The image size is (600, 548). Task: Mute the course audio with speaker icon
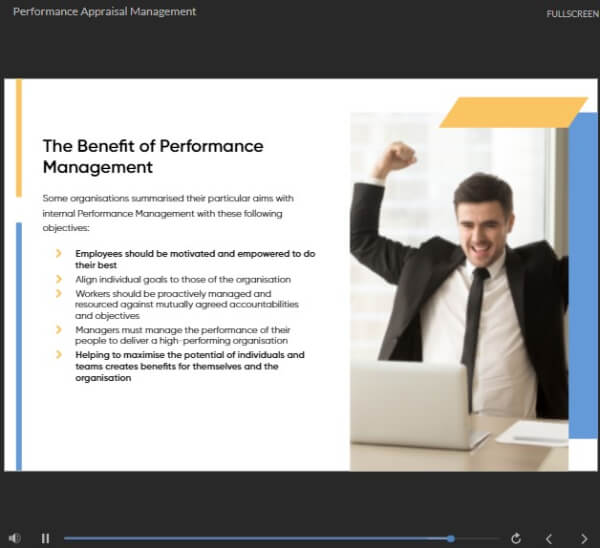[x=14, y=538]
